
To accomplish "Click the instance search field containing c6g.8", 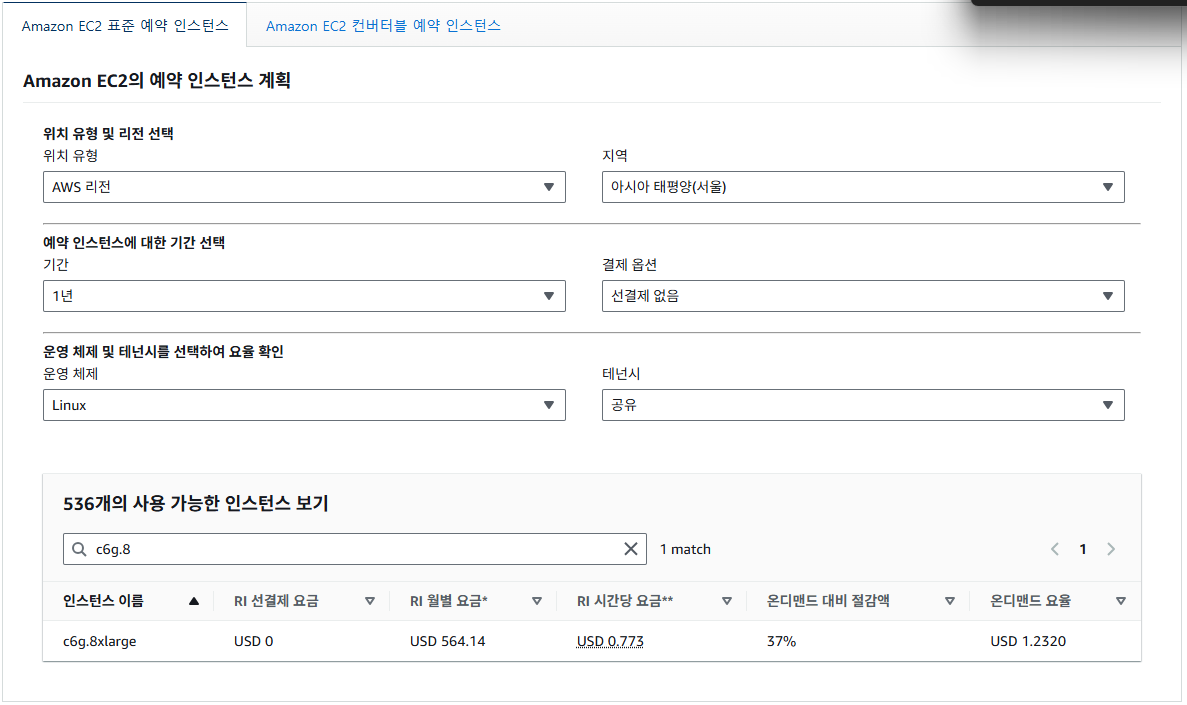I will 354,549.
